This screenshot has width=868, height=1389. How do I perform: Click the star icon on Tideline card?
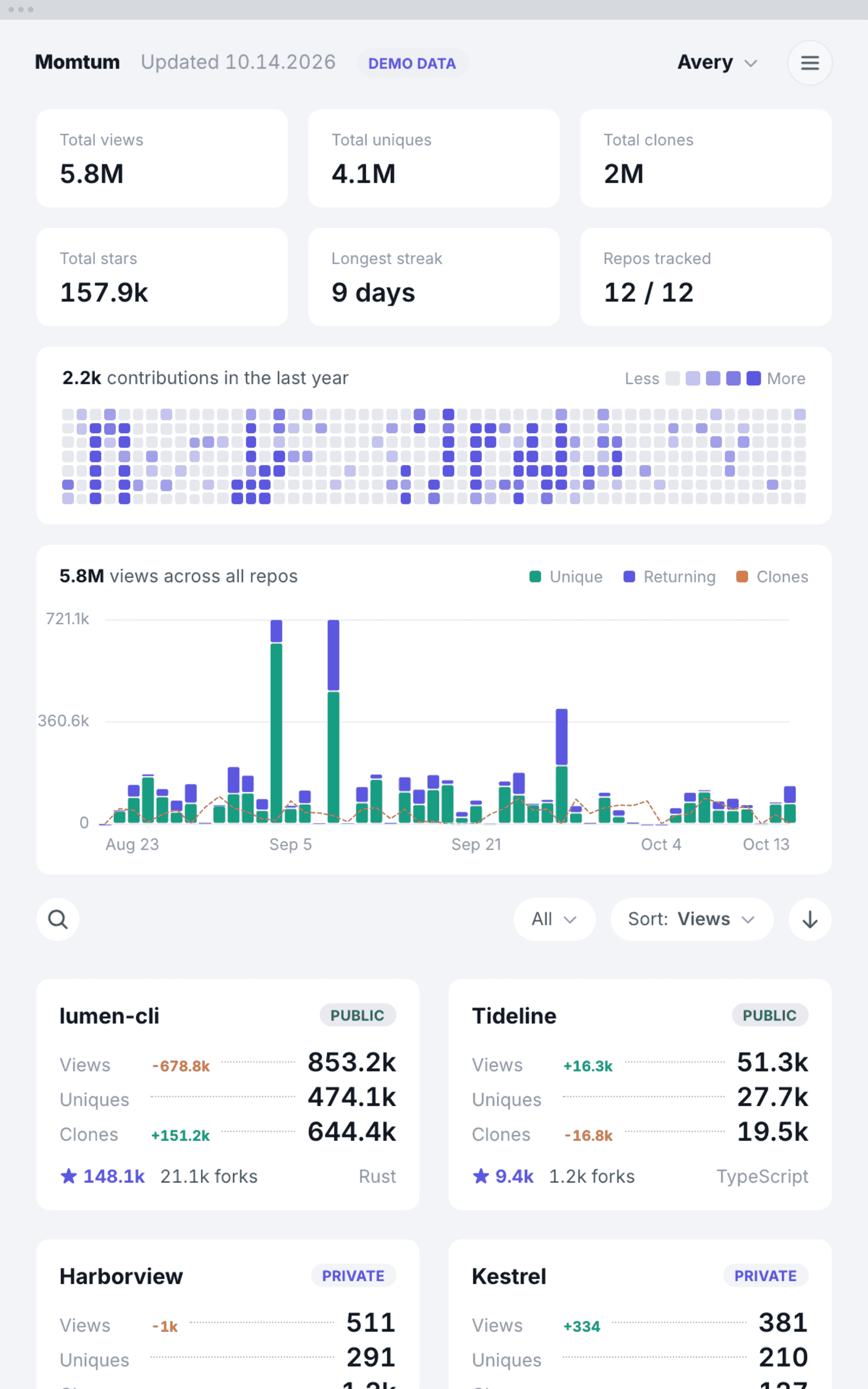[481, 1176]
